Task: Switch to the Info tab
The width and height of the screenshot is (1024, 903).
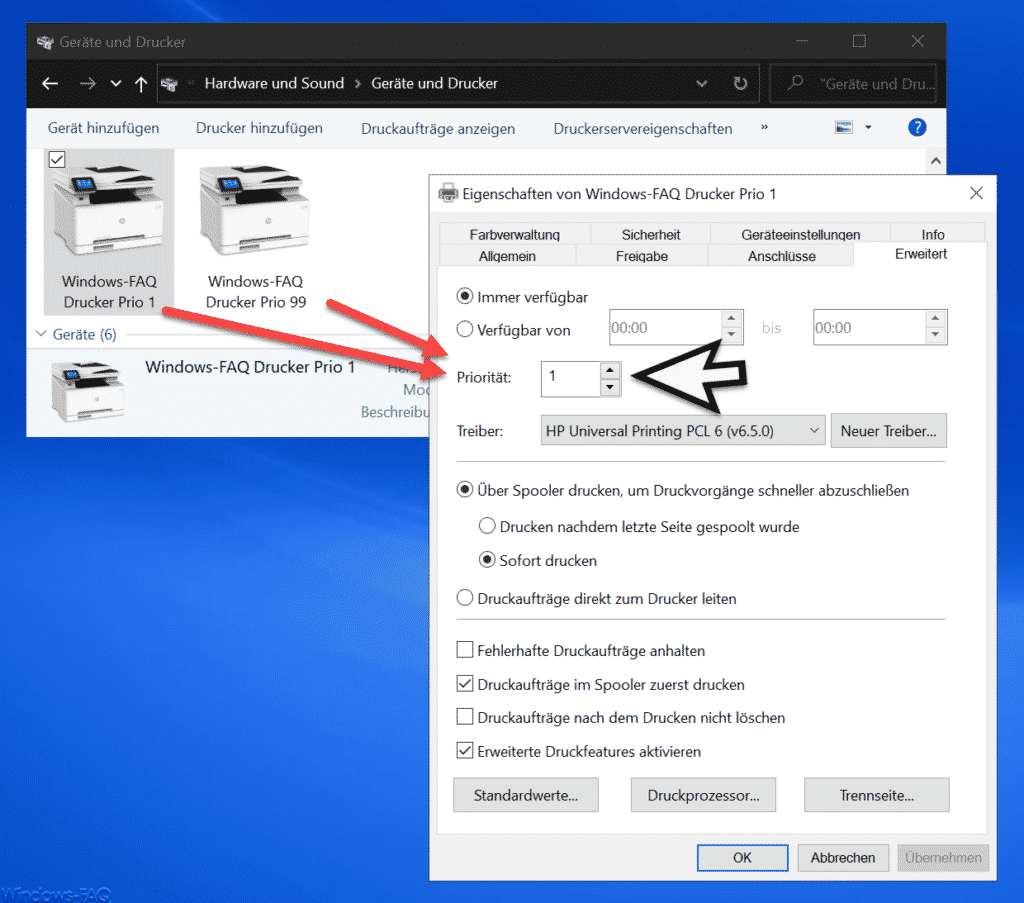Action: (933, 234)
